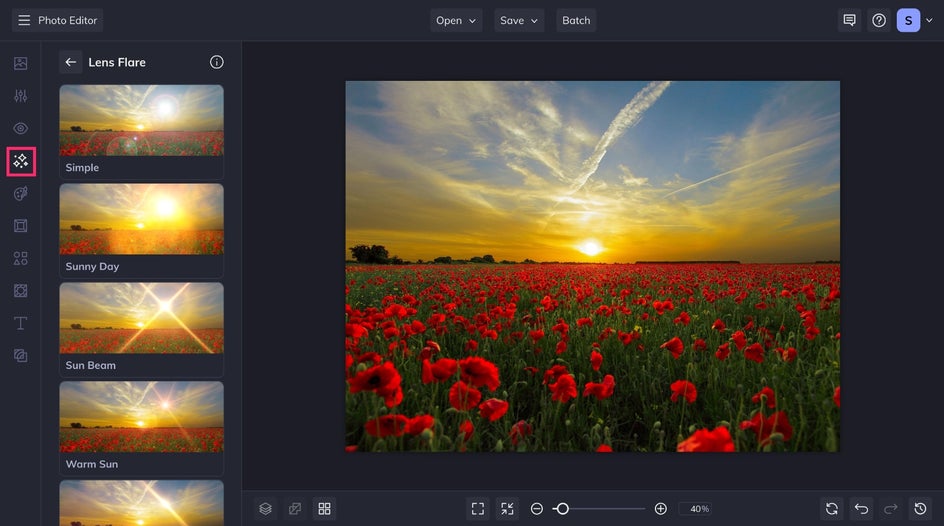944x526 pixels.
Task: Click the undo arrow icon
Action: point(862,509)
